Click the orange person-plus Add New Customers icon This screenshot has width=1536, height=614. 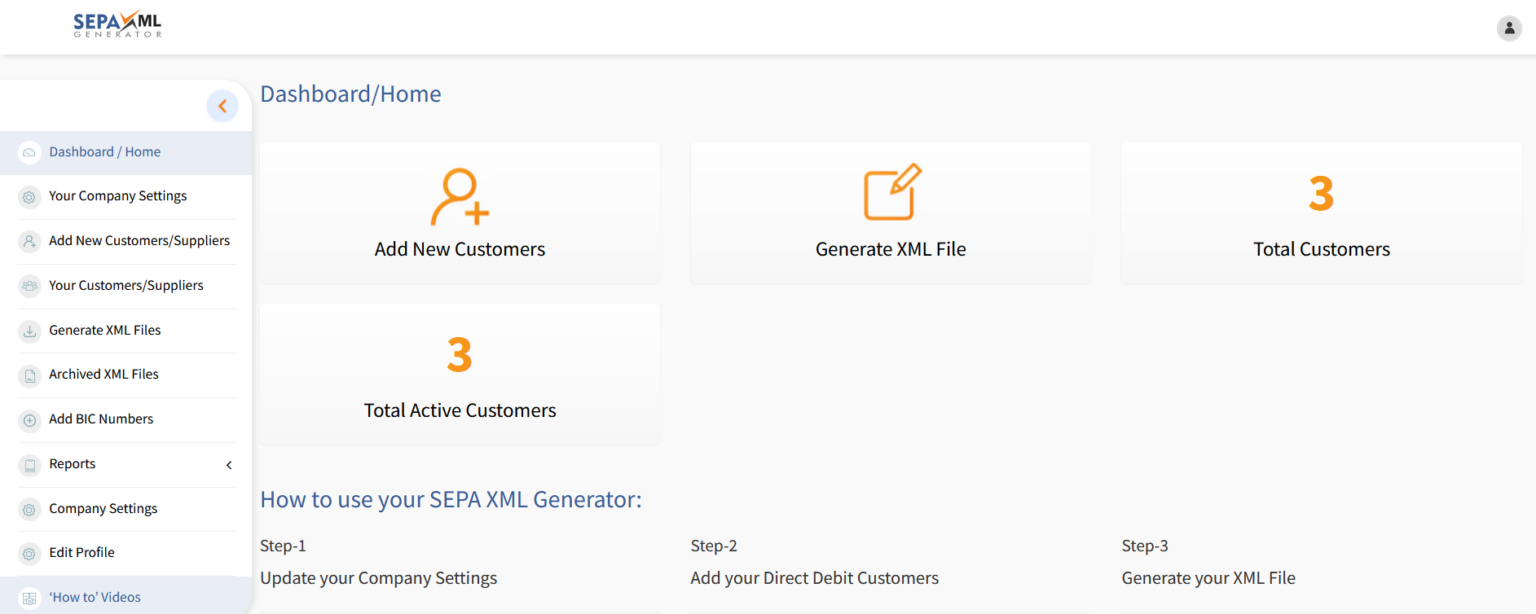click(x=459, y=197)
